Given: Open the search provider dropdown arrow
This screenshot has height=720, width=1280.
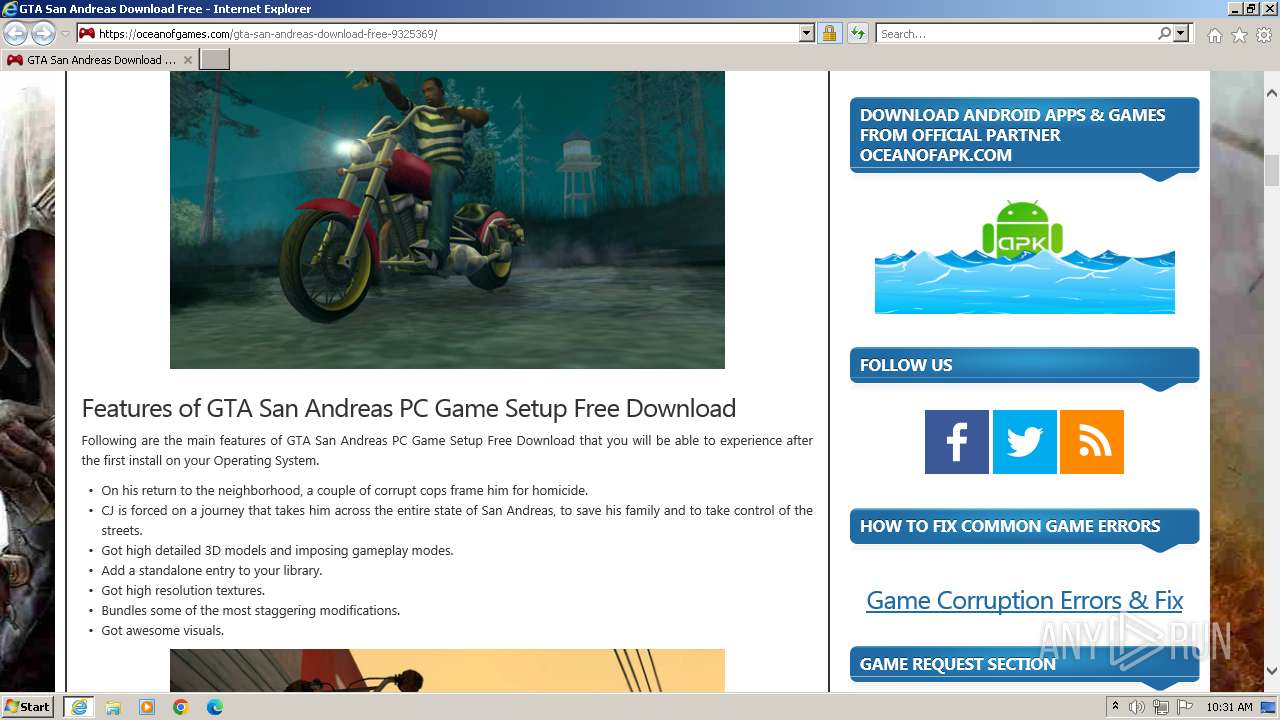Looking at the screenshot, I should click(1181, 34).
